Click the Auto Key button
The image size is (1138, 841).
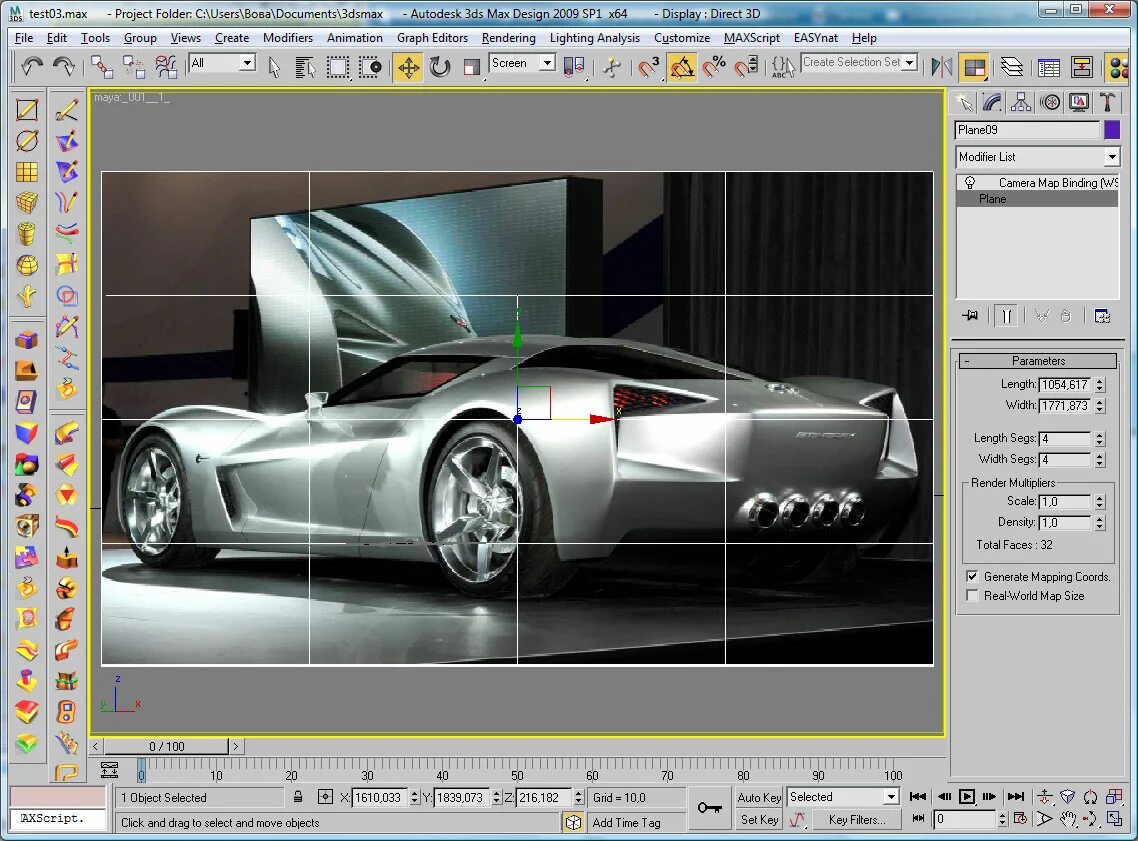click(759, 797)
